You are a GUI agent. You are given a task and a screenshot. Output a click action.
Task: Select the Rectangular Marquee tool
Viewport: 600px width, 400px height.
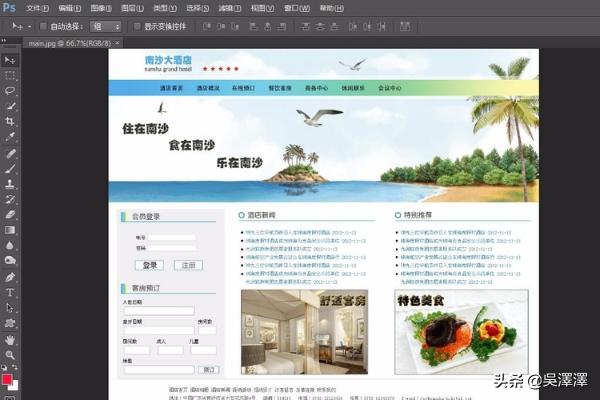[10, 75]
